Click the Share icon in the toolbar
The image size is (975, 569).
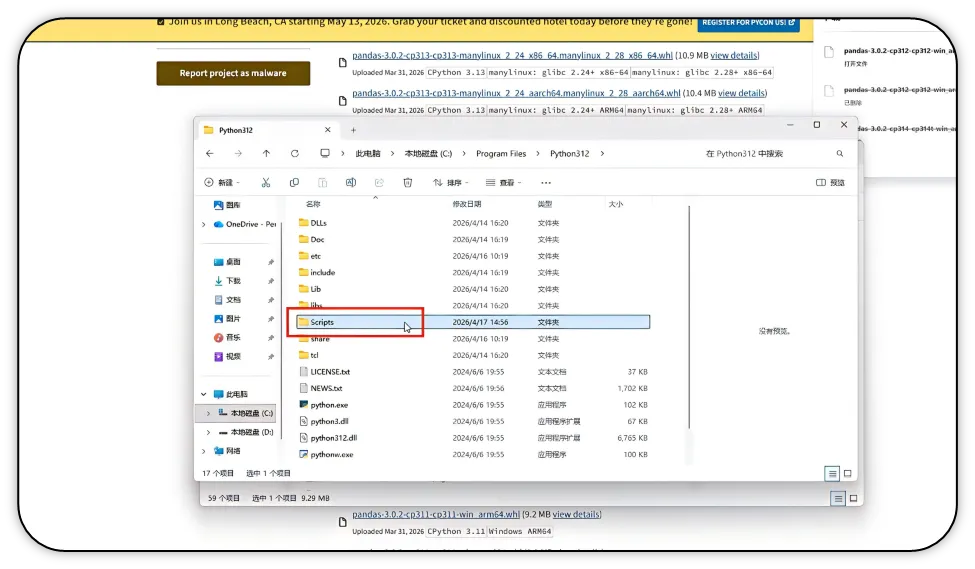pyautogui.click(x=379, y=183)
